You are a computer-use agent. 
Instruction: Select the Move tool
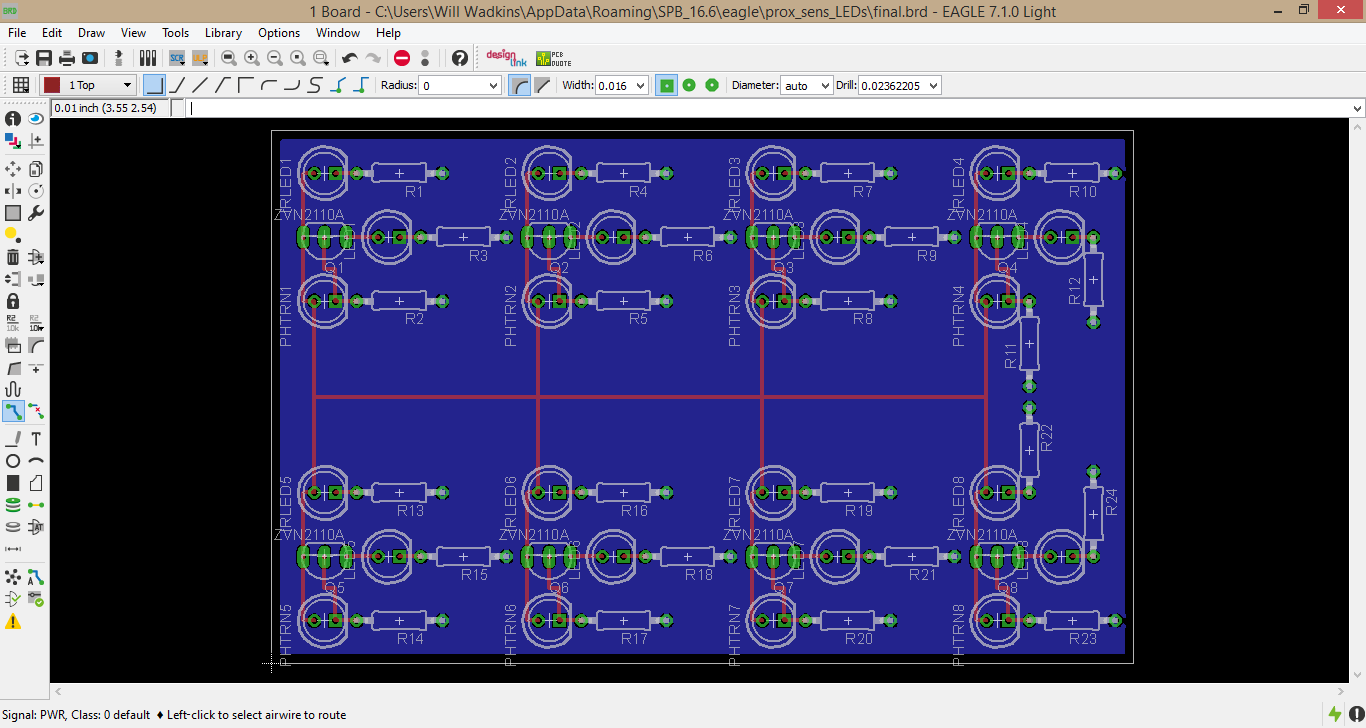[x=13, y=168]
